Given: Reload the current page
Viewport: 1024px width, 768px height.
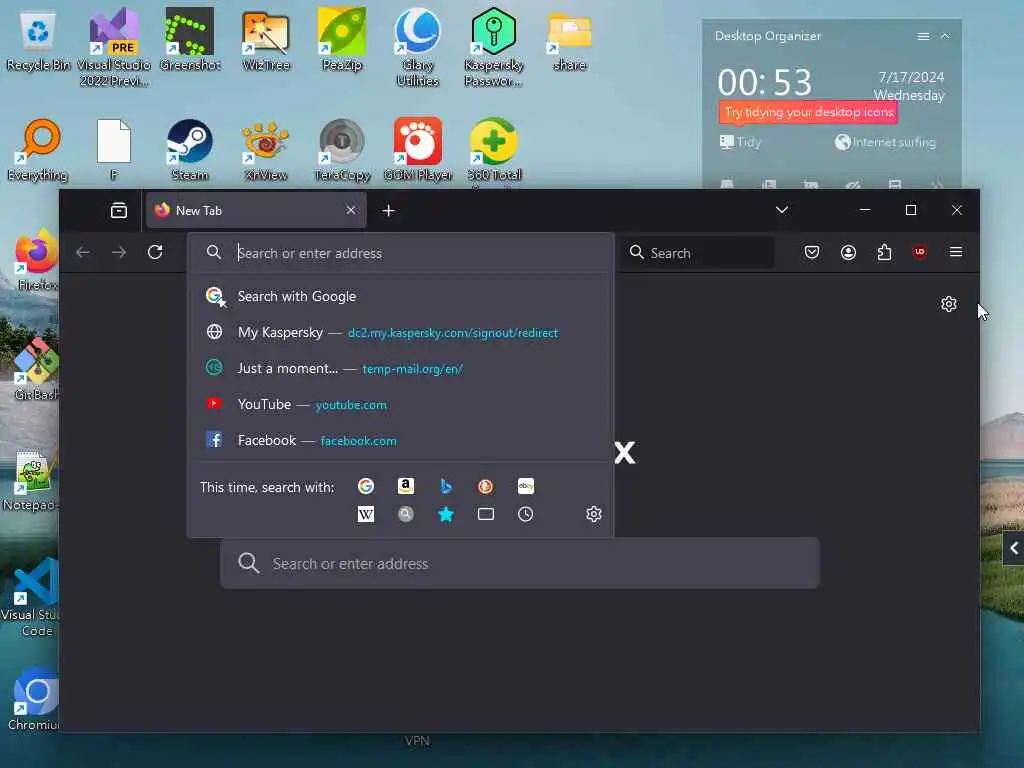Looking at the screenshot, I should tap(155, 252).
